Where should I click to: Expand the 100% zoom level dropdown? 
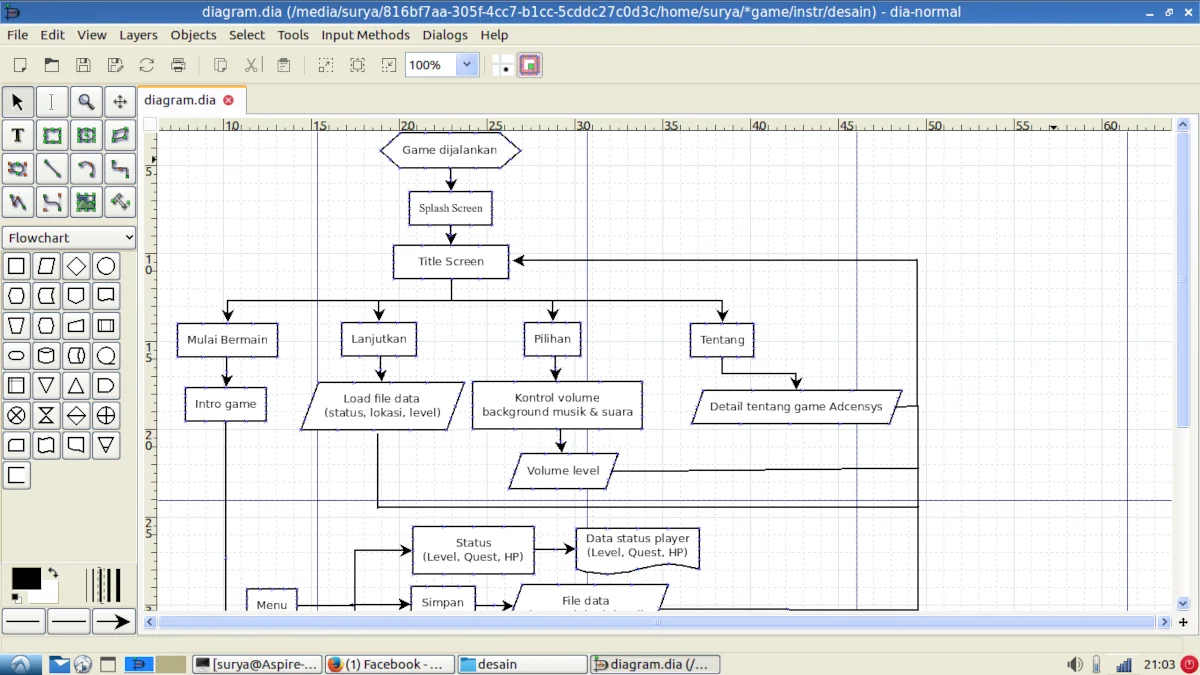click(x=466, y=65)
